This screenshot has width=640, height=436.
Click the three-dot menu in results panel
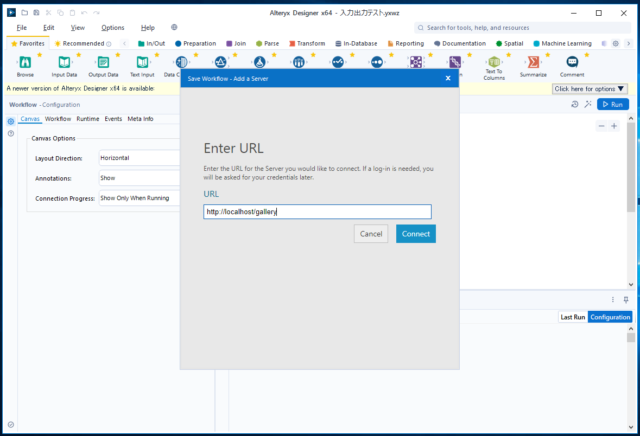pyautogui.click(x=613, y=300)
